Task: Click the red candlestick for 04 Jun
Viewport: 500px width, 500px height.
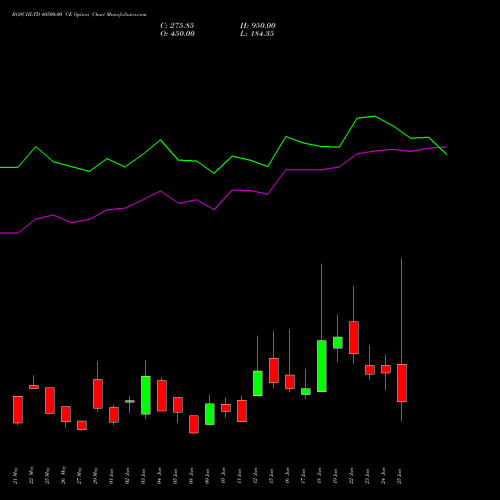Action: click(x=162, y=396)
